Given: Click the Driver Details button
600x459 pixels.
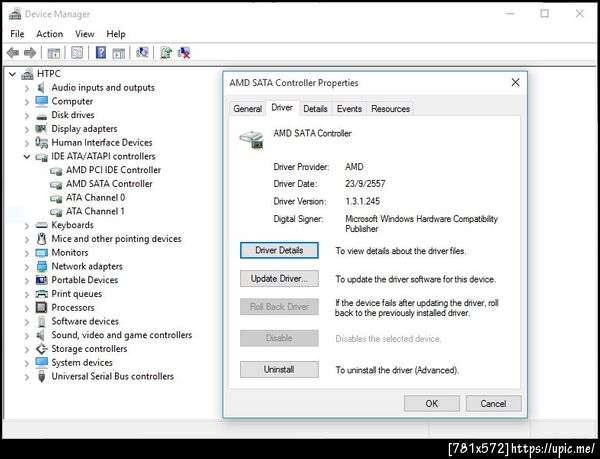Looking at the screenshot, I should click(279, 251).
